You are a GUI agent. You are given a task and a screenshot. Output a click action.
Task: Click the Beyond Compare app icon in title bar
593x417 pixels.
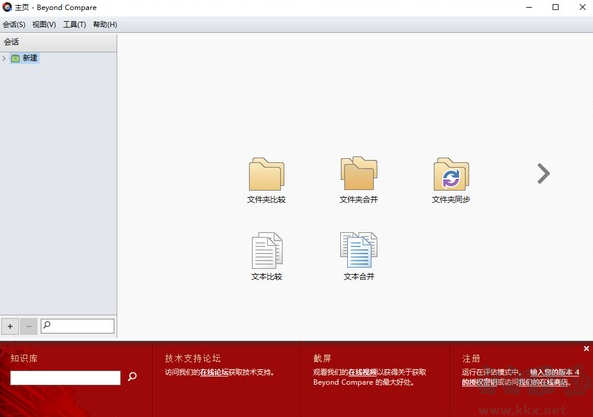[x=7, y=7]
